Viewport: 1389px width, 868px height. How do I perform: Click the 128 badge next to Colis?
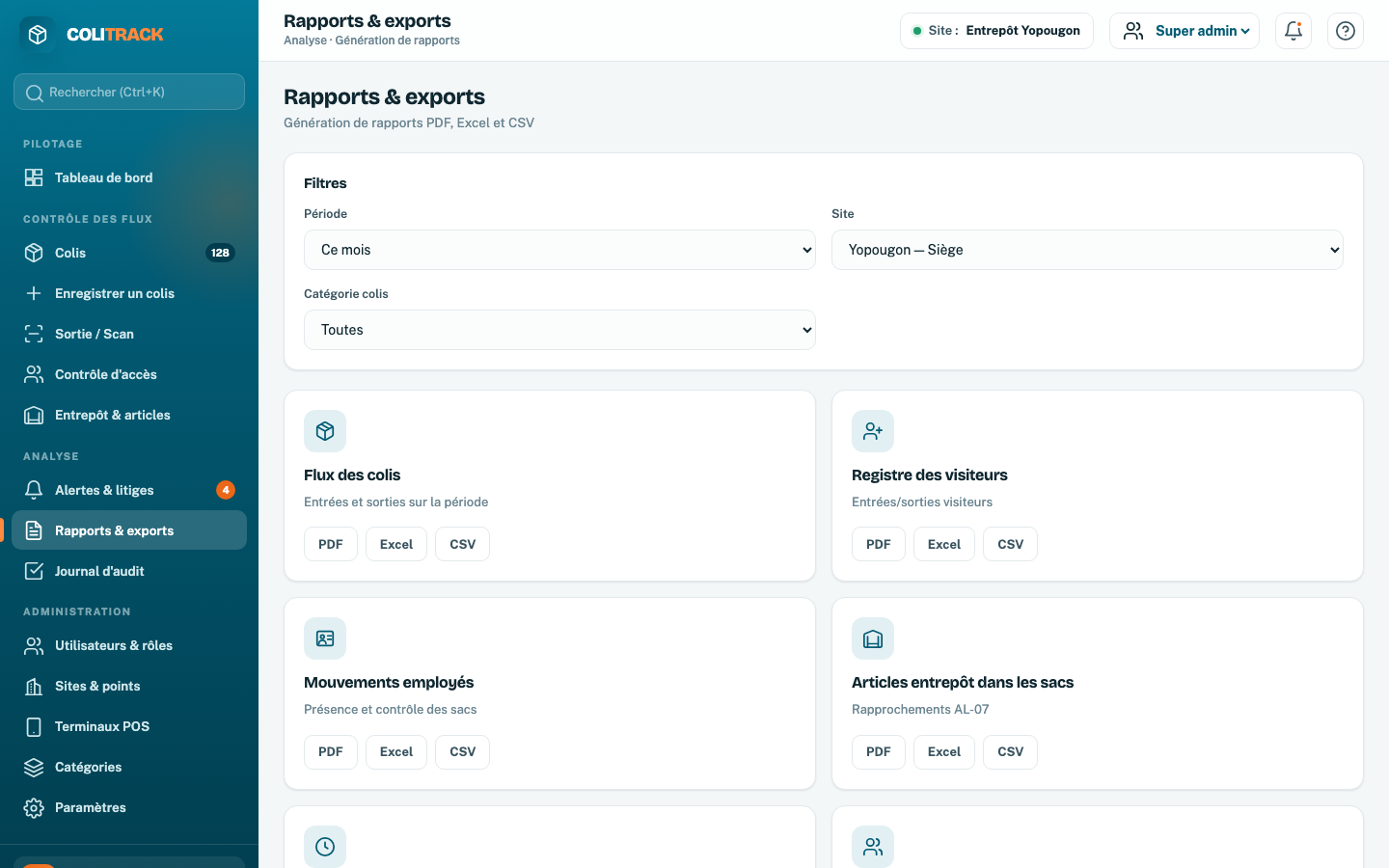click(x=220, y=253)
